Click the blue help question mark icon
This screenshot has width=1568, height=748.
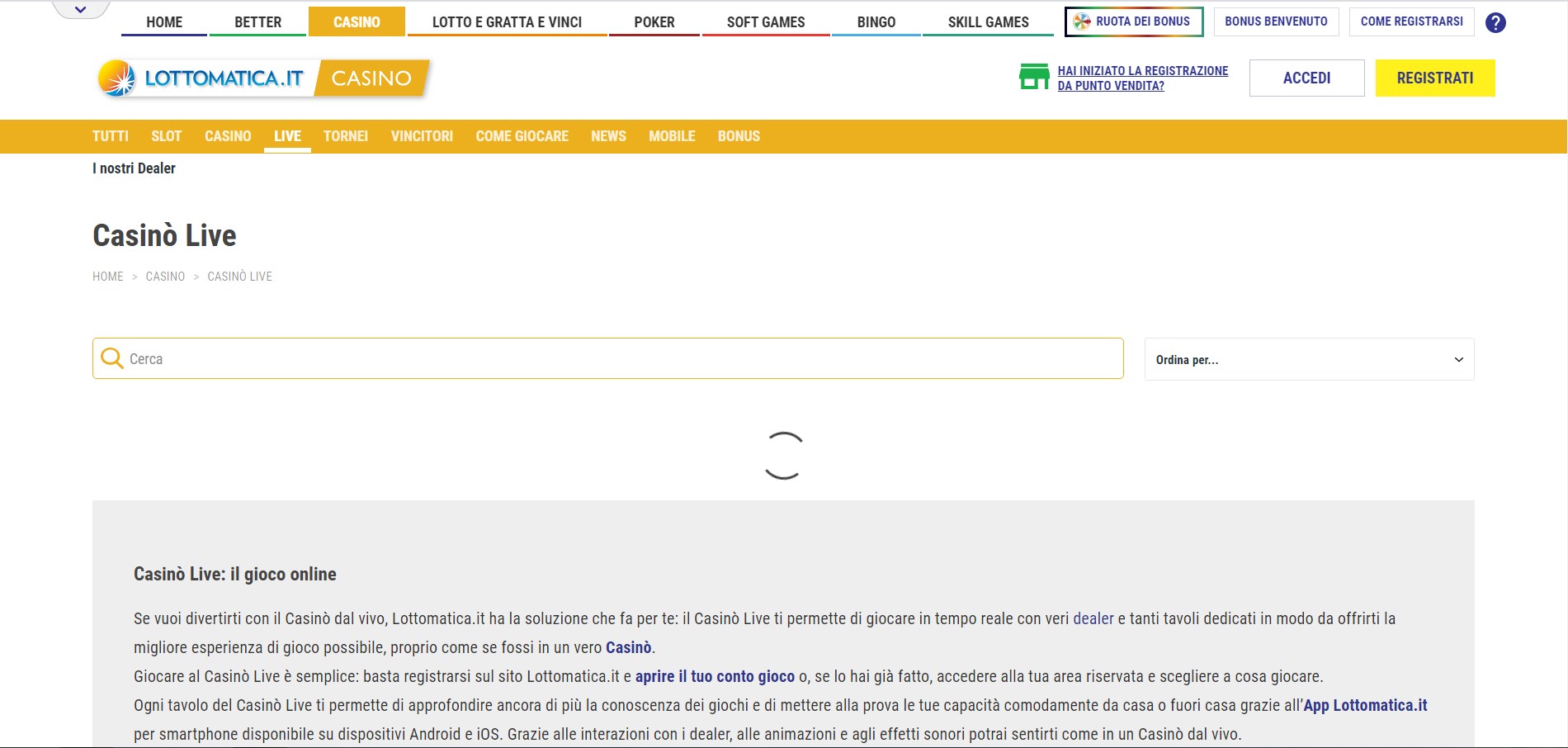point(1495,22)
